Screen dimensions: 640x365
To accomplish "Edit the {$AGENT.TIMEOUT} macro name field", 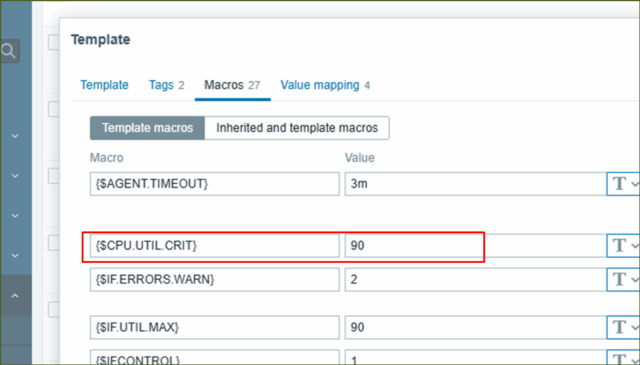I will coord(215,184).
